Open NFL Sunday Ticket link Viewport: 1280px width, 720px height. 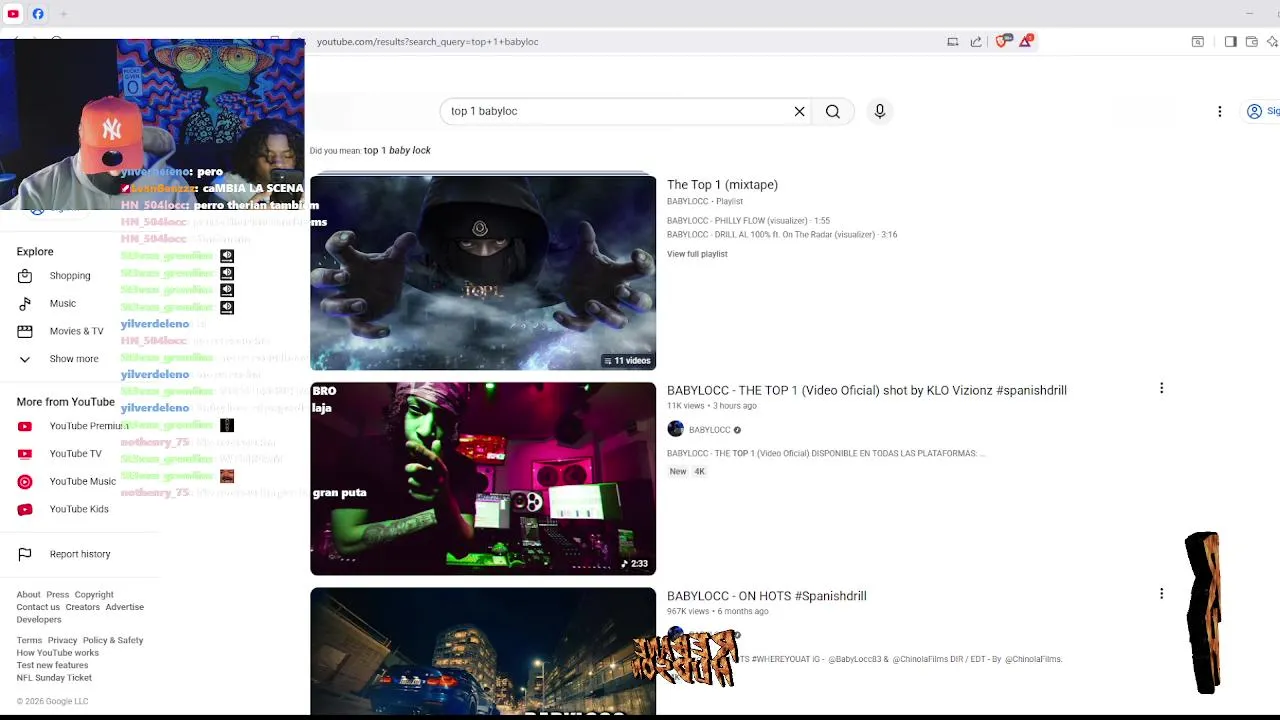(x=54, y=678)
